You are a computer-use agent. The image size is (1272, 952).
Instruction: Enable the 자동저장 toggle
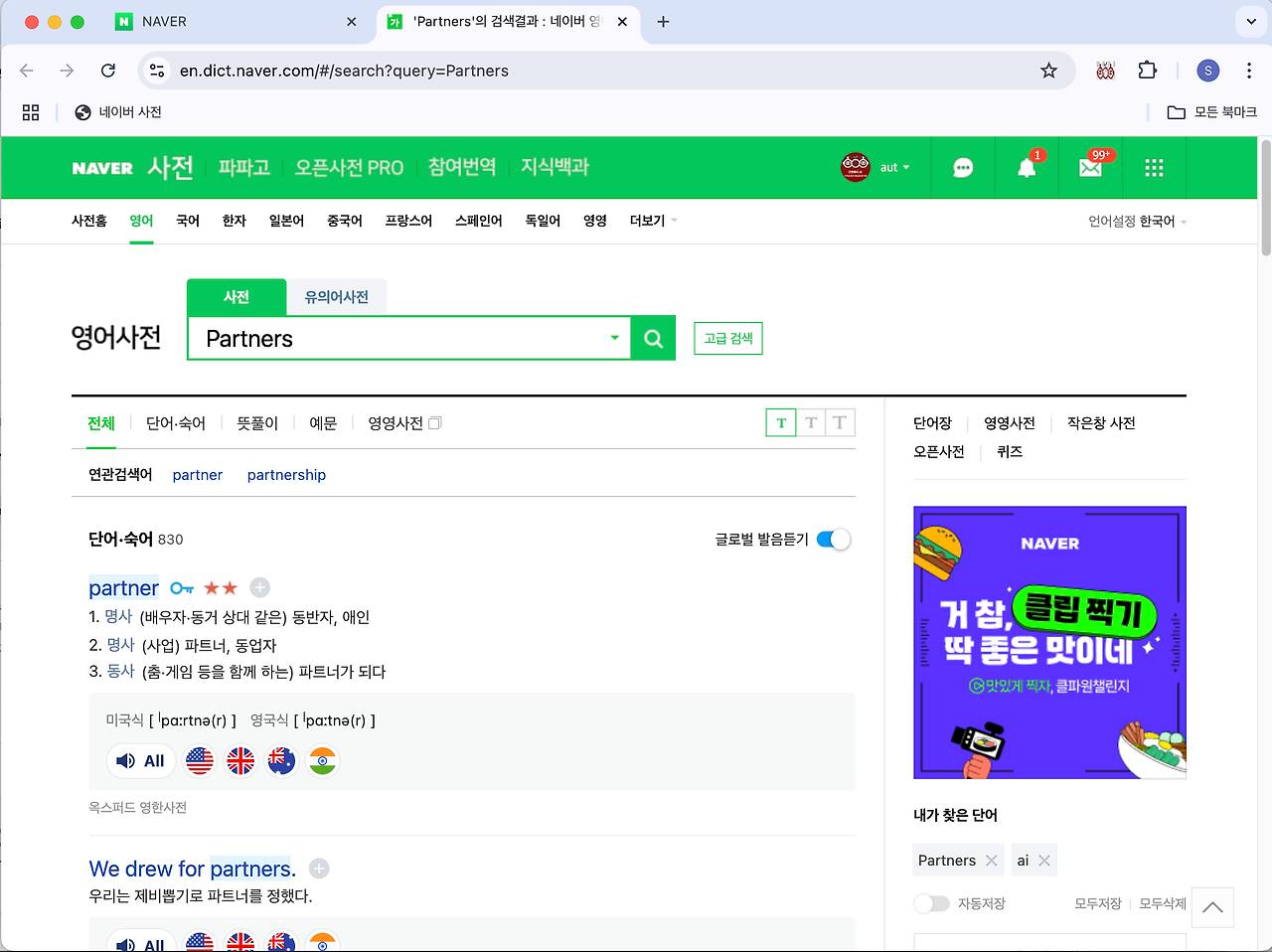click(x=931, y=903)
